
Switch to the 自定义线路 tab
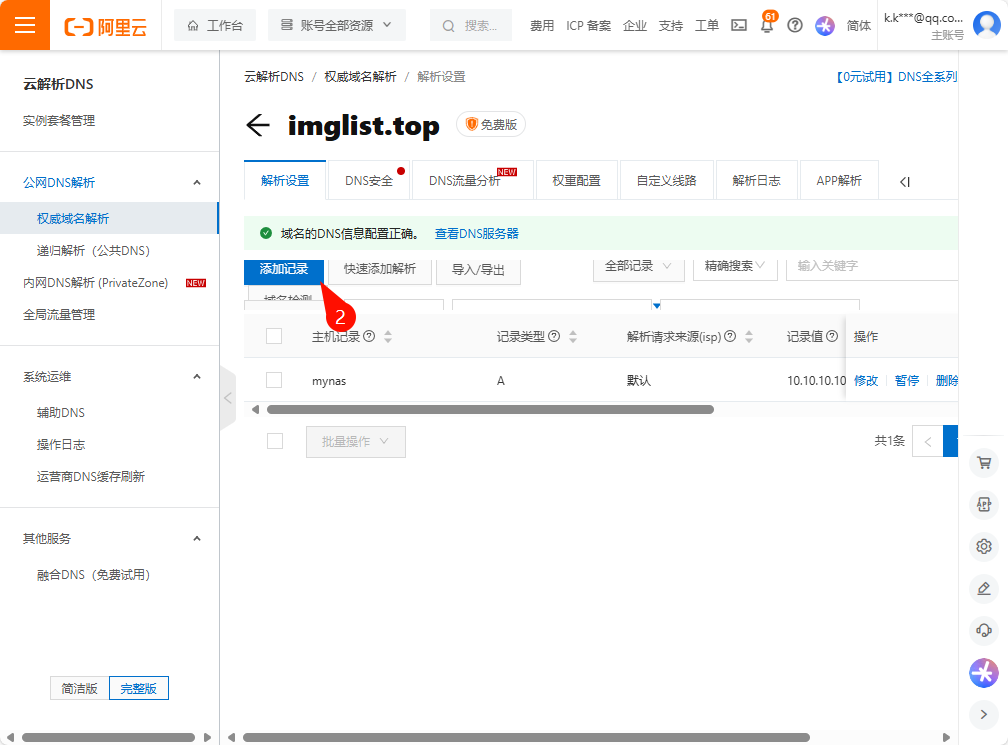[667, 181]
